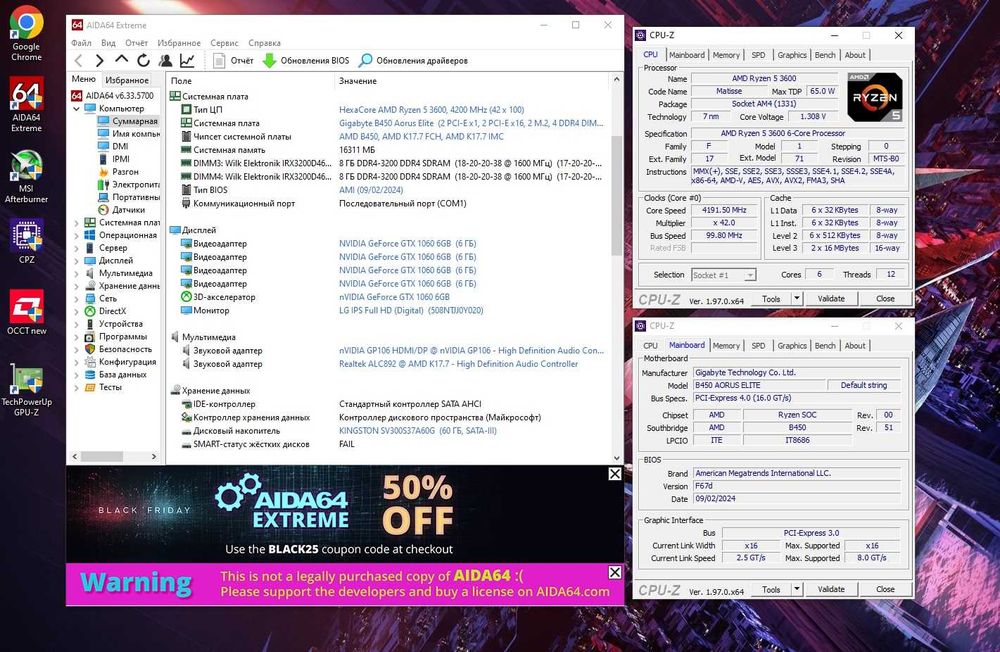Screen dimensions: 1000x652
Task: Switch to Memory tab in upper CPU-Z
Action: click(x=726, y=55)
